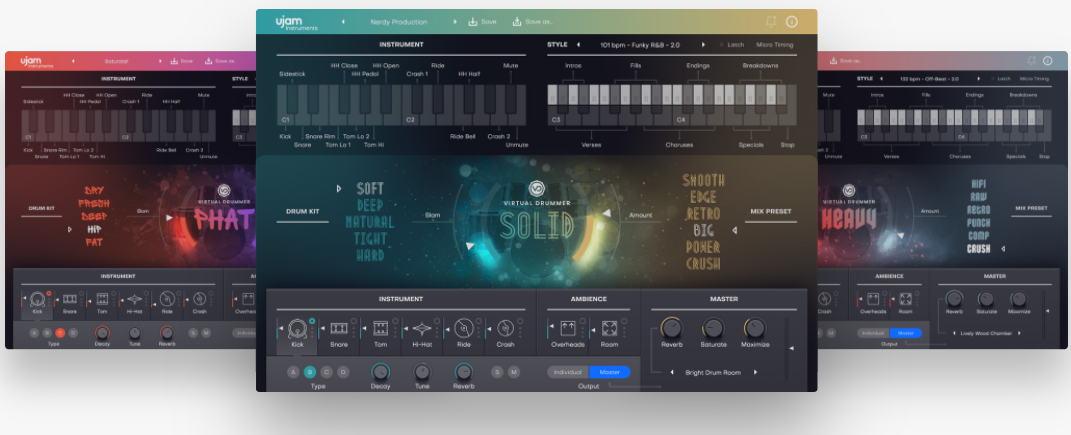
Task: Select the Overheads ambience icon in SOLID
Action: 568,328
